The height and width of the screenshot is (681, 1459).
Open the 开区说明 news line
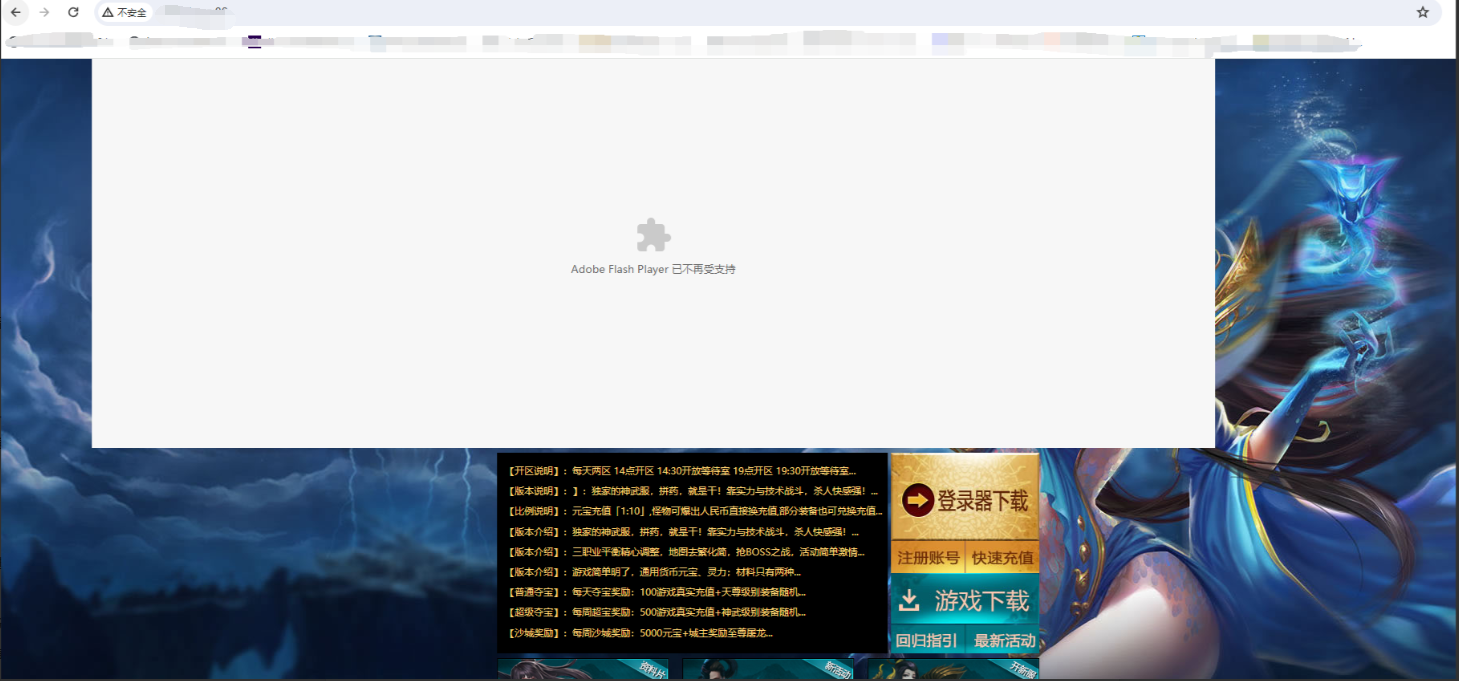682,471
